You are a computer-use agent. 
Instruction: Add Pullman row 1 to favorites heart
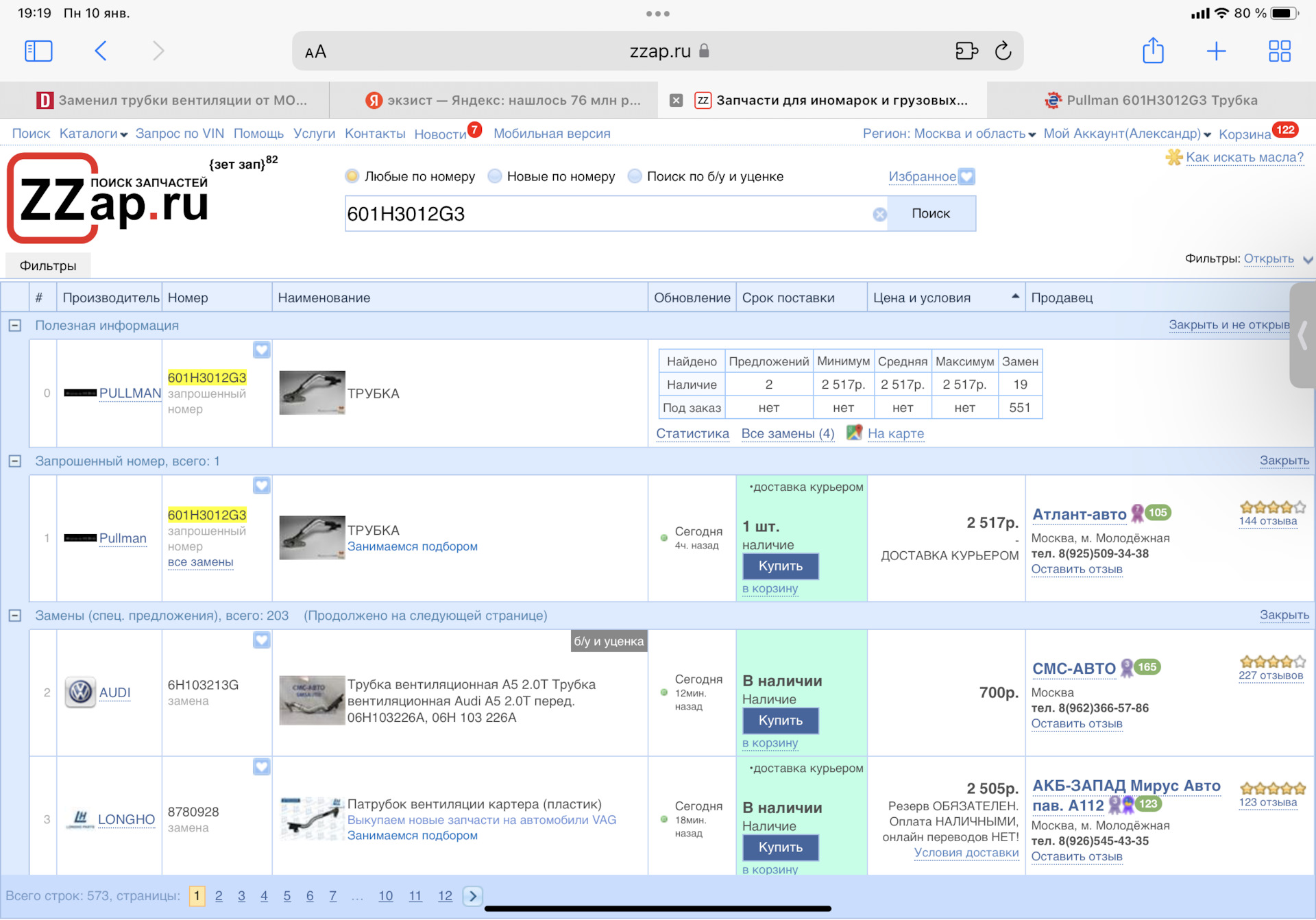point(262,486)
